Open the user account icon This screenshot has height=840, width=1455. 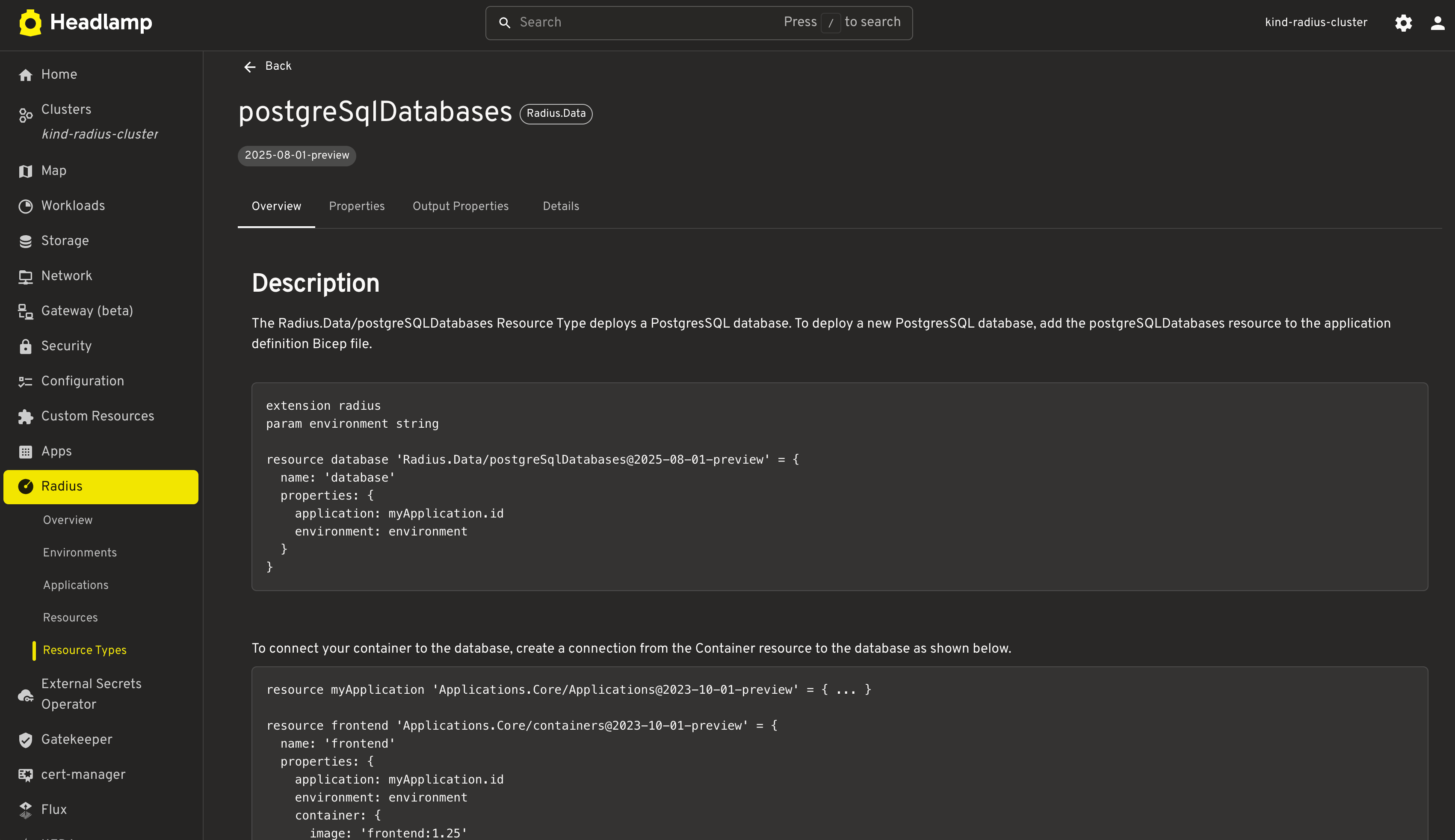tap(1437, 23)
